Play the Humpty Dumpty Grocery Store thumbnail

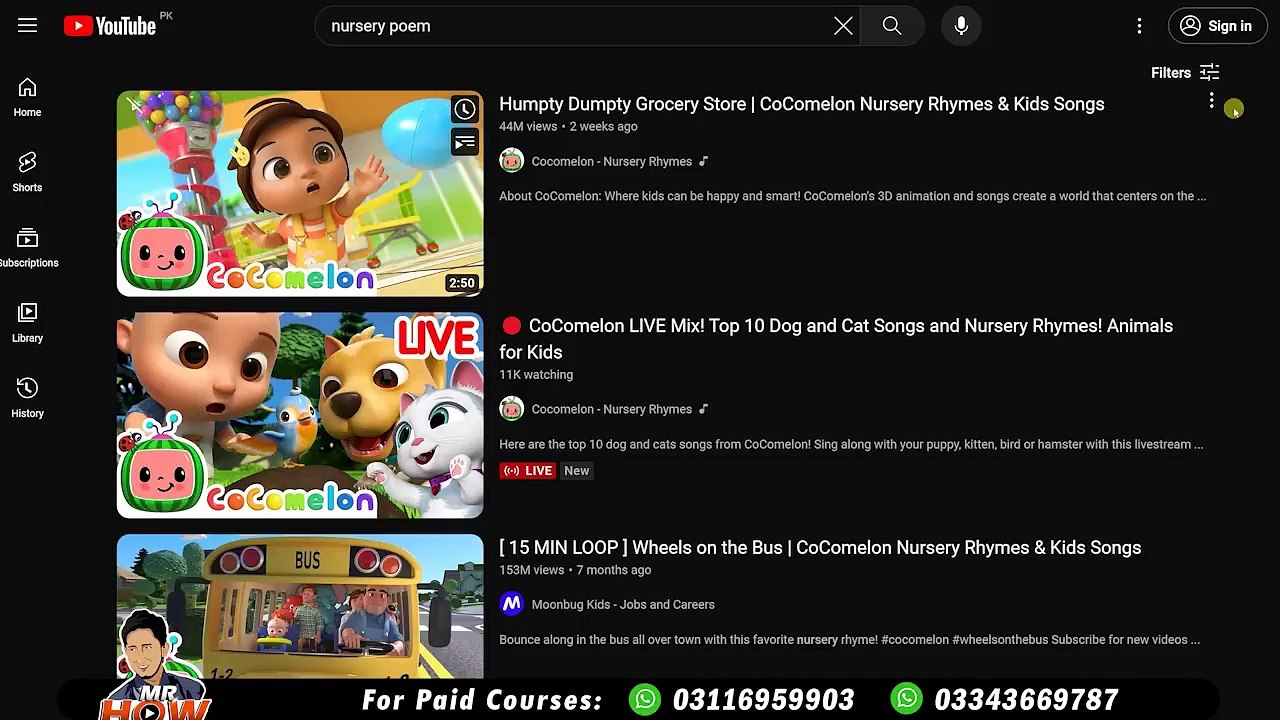coord(300,194)
